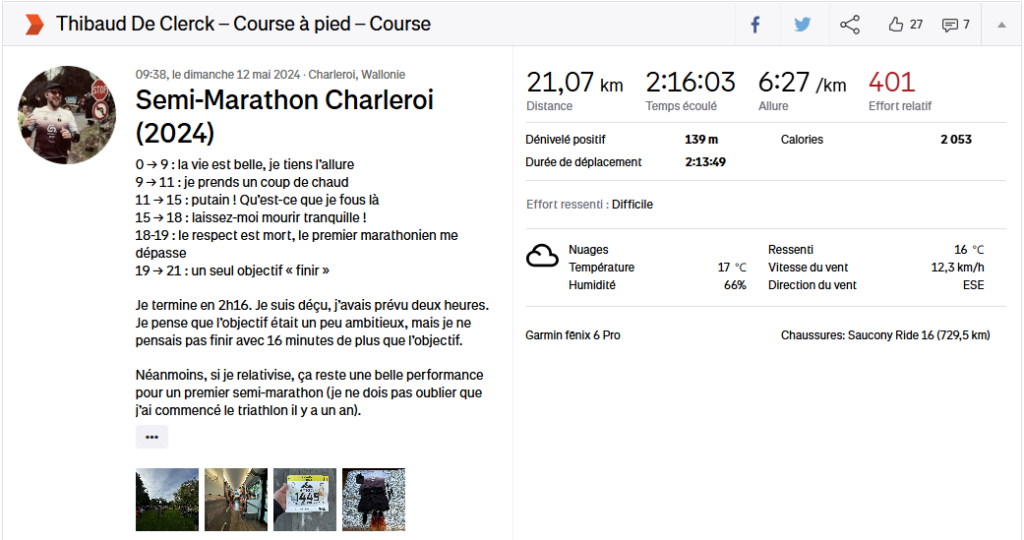The width and height of the screenshot is (1024, 540).
Task: Click the 401 Effort relatif value
Action: pos(891,82)
